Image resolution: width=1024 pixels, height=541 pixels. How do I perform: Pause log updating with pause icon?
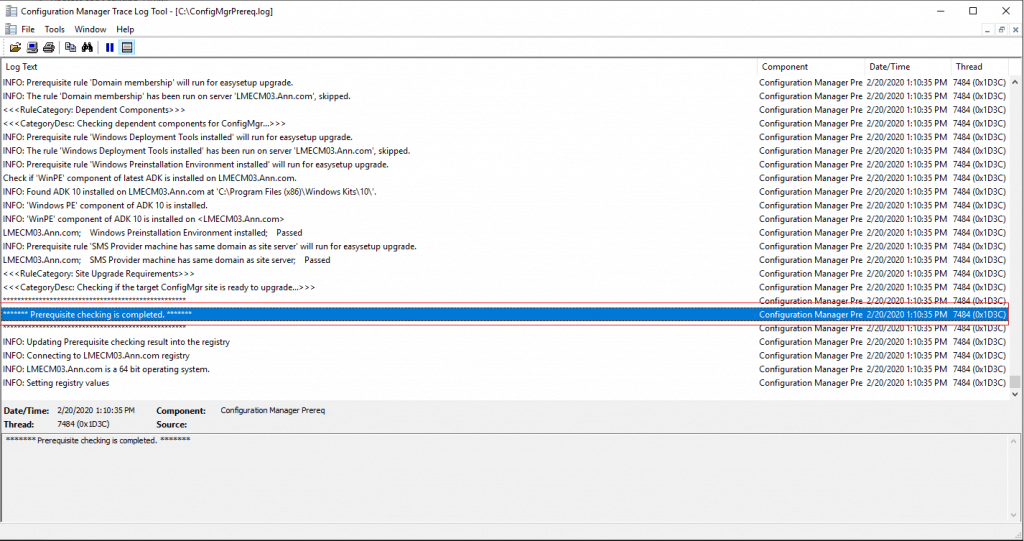[110, 47]
